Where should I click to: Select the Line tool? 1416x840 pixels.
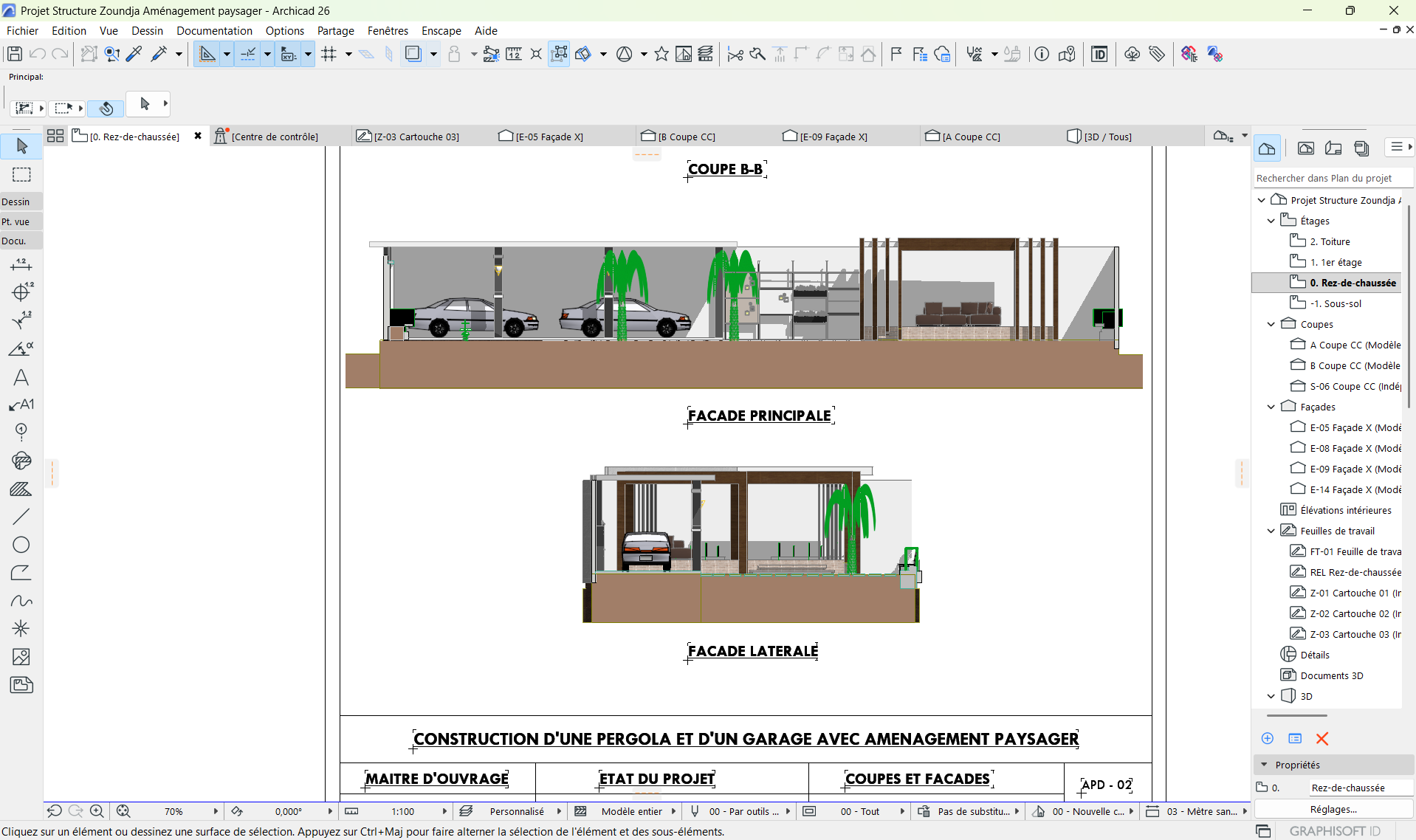click(x=21, y=517)
